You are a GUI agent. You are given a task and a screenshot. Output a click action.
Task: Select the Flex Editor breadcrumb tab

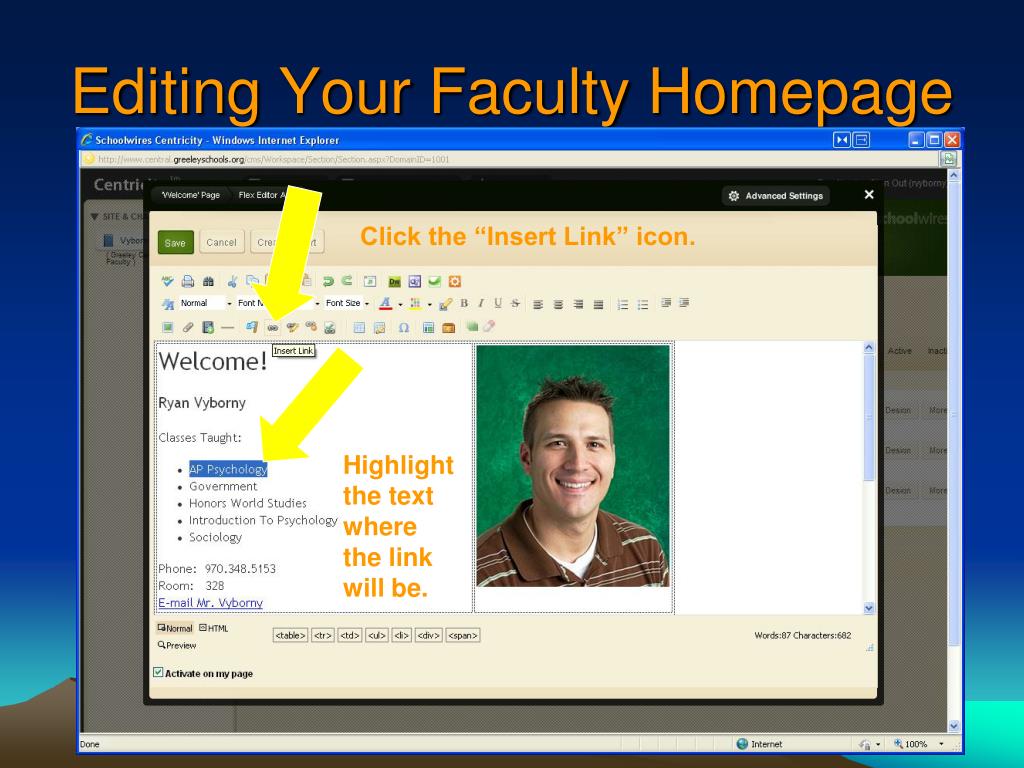pos(263,195)
